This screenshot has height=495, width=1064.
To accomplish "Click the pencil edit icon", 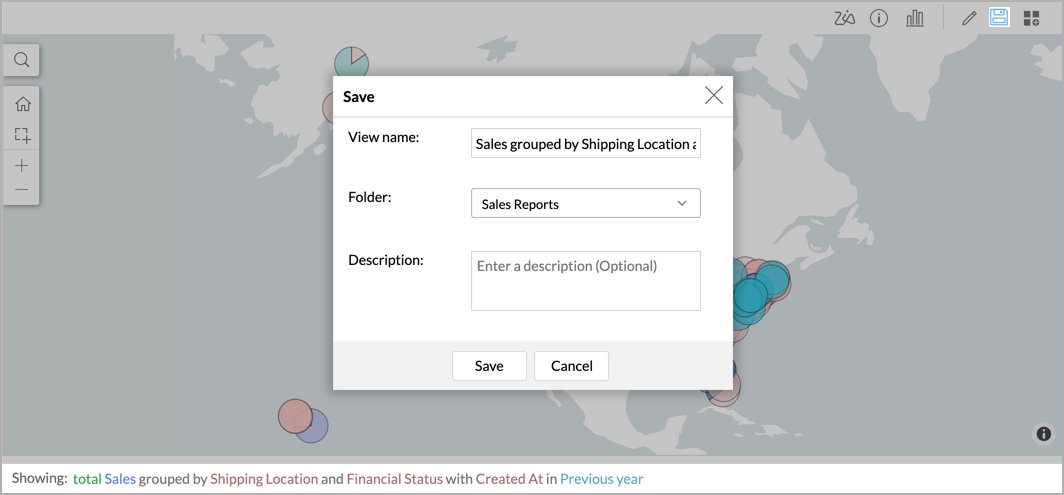I will tap(968, 18).
